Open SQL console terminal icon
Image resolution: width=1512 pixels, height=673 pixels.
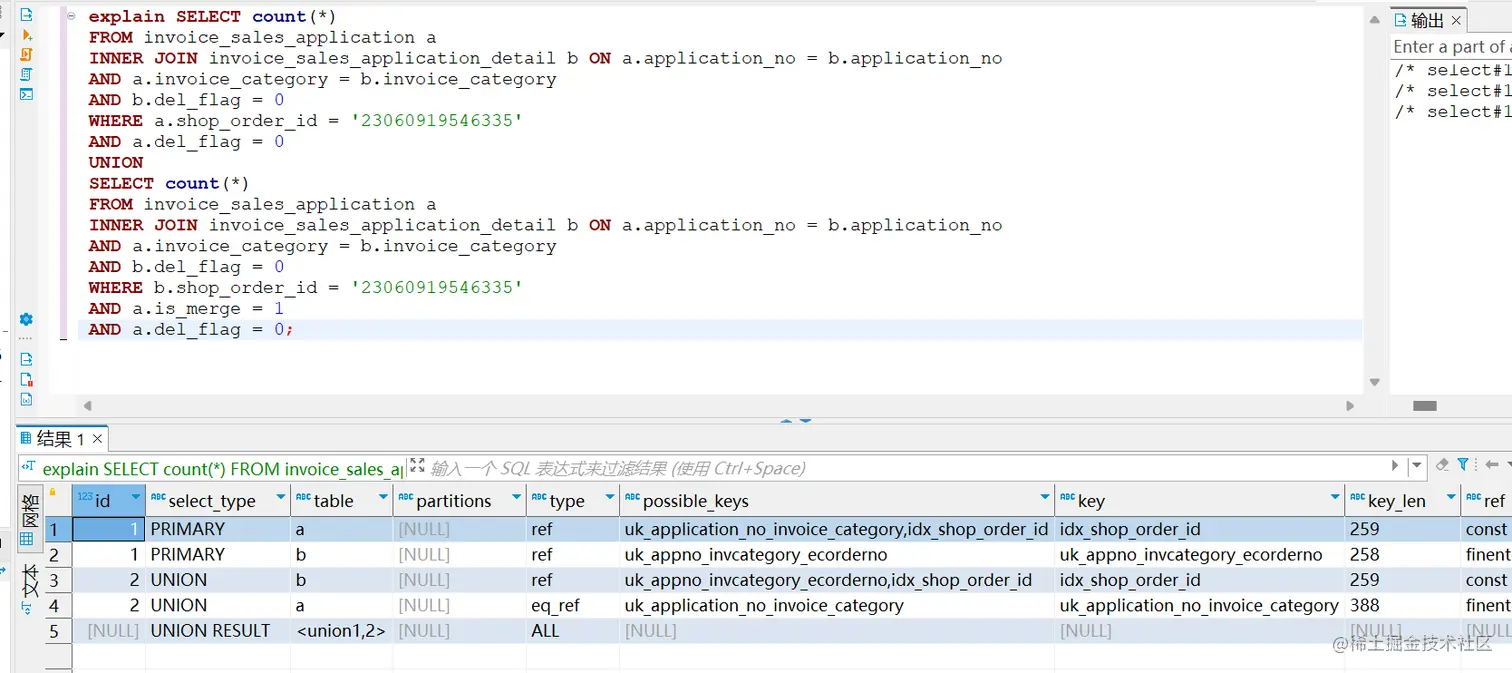pos(27,94)
